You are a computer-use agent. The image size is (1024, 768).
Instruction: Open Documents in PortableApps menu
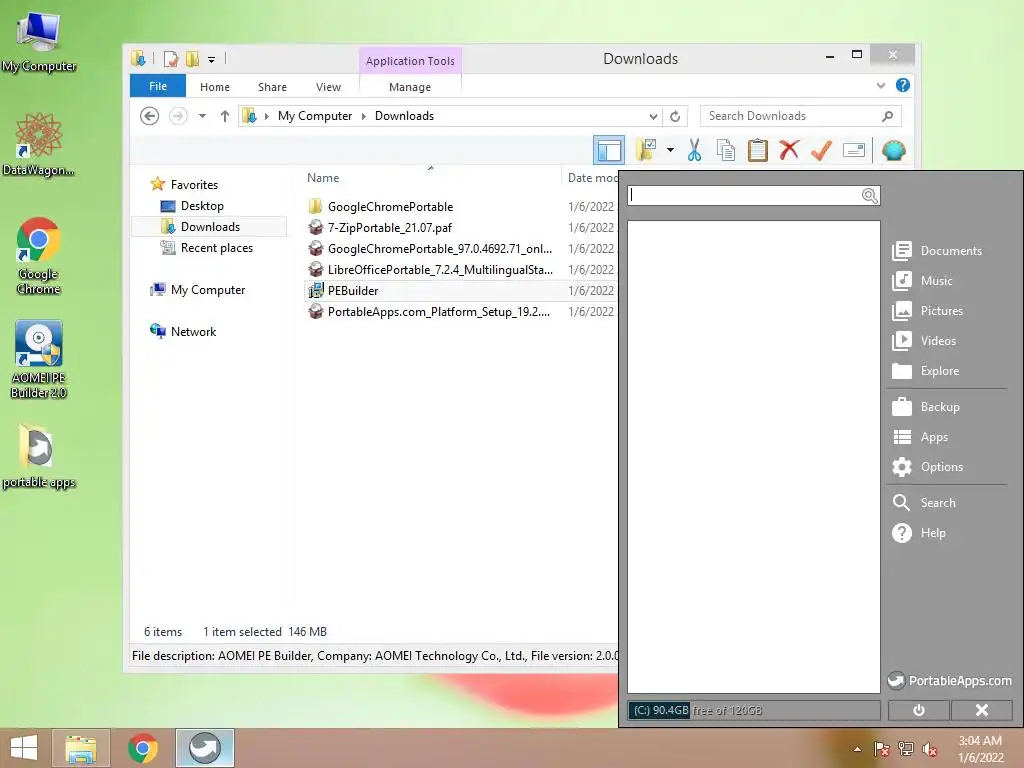937,251
